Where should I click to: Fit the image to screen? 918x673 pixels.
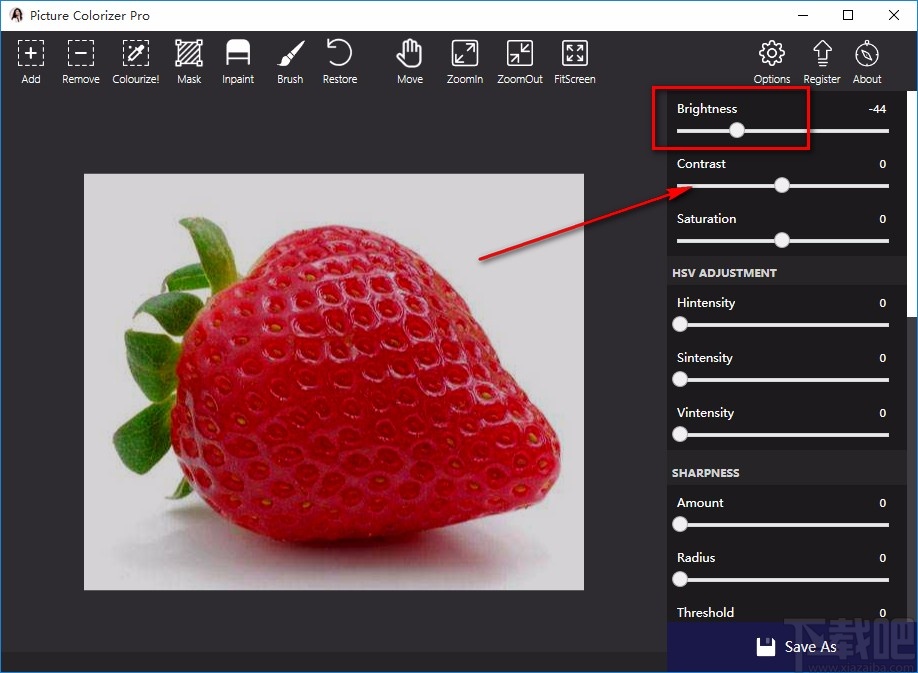click(574, 61)
